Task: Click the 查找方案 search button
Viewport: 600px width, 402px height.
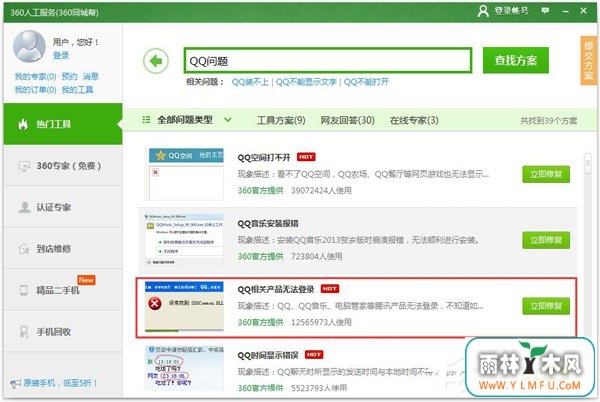Action: pyautogui.click(x=515, y=60)
